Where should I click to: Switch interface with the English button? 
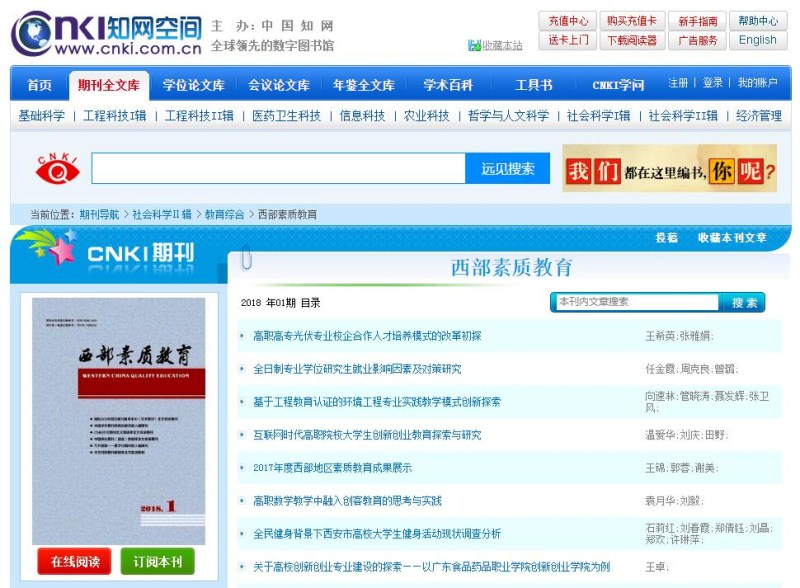coord(757,39)
